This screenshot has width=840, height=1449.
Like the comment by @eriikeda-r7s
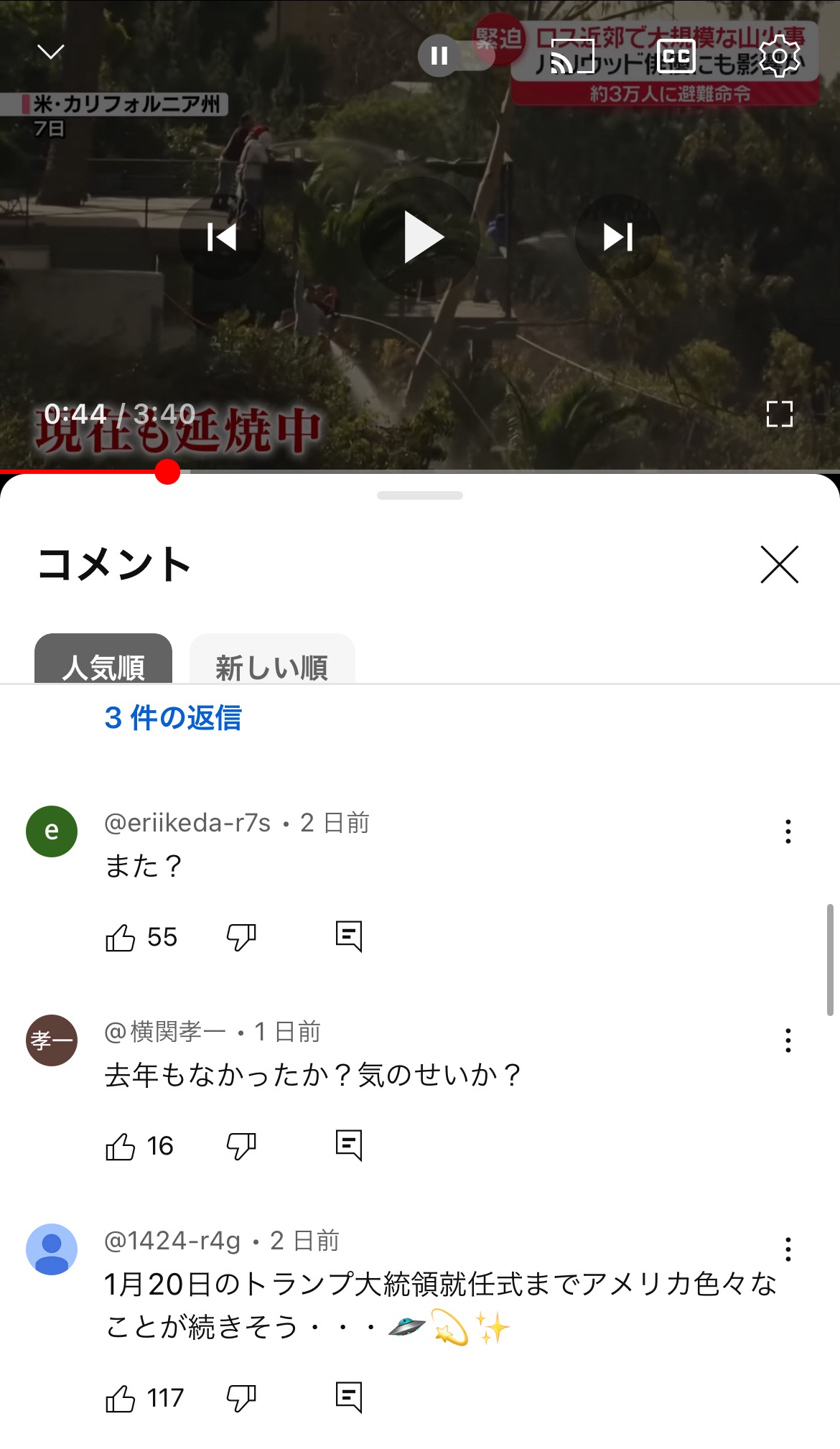[x=120, y=937]
